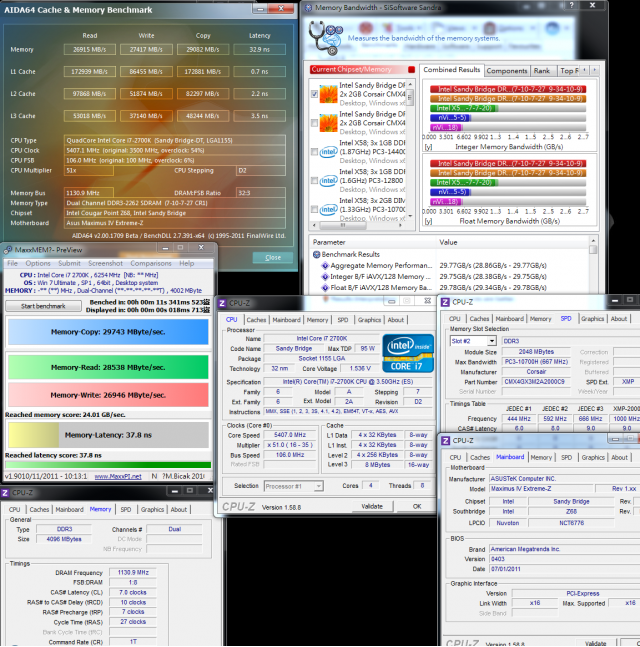Click the Sandra stethoscope benchmark icon

click(x=326, y=38)
